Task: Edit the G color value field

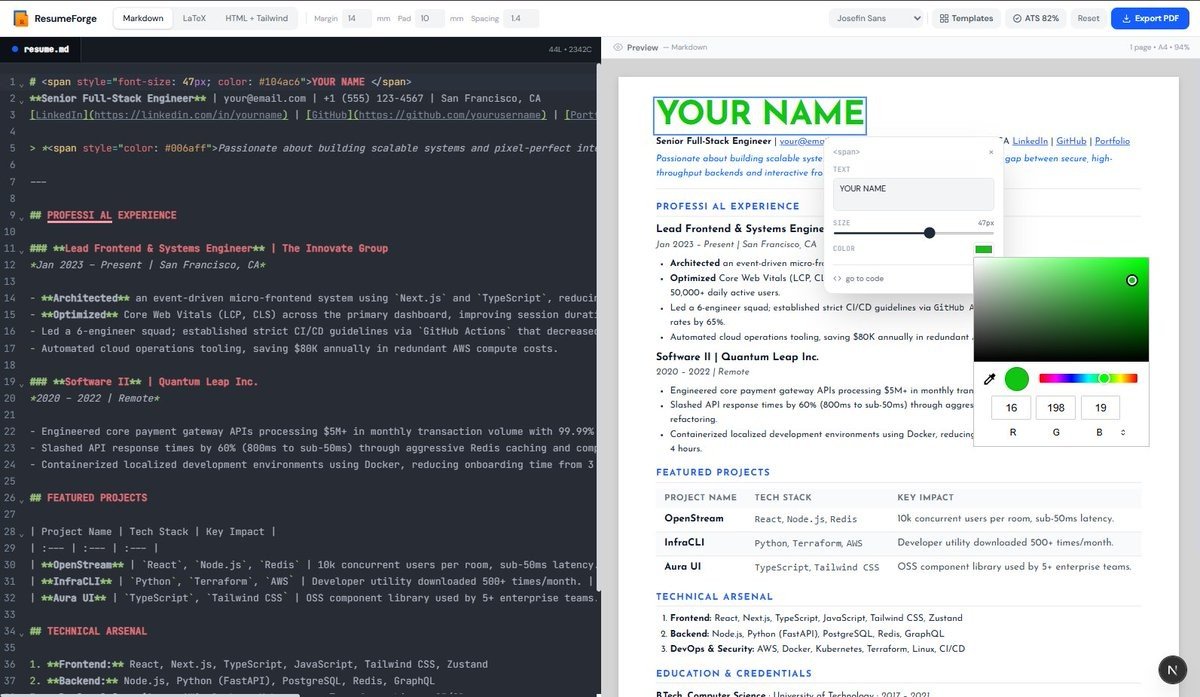Action: coord(1056,407)
